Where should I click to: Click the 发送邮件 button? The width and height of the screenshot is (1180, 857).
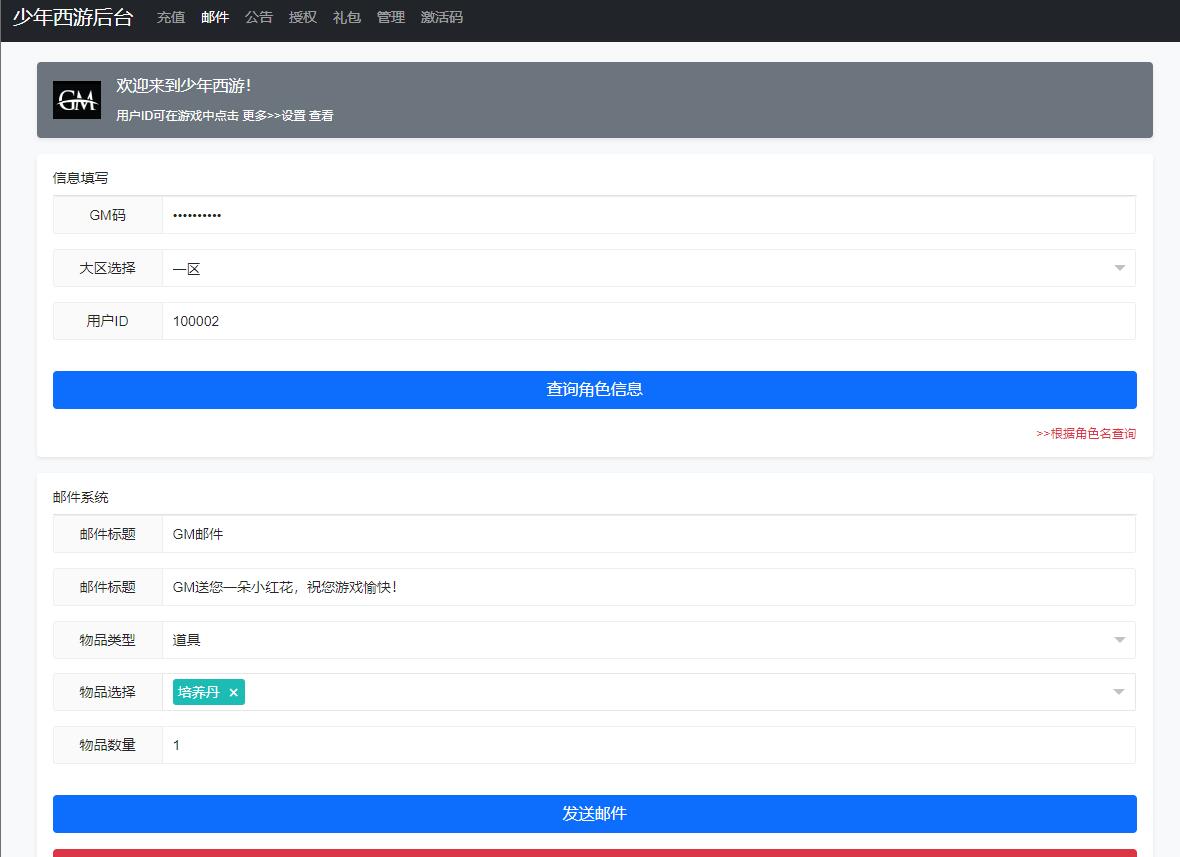click(595, 813)
